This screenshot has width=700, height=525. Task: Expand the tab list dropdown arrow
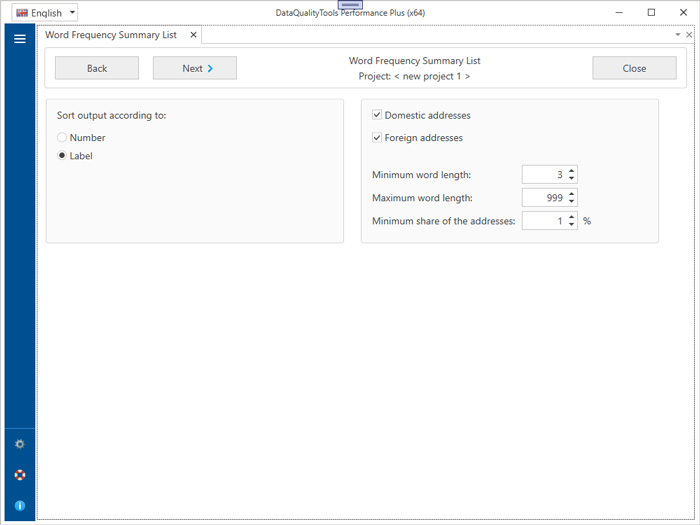(678, 35)
